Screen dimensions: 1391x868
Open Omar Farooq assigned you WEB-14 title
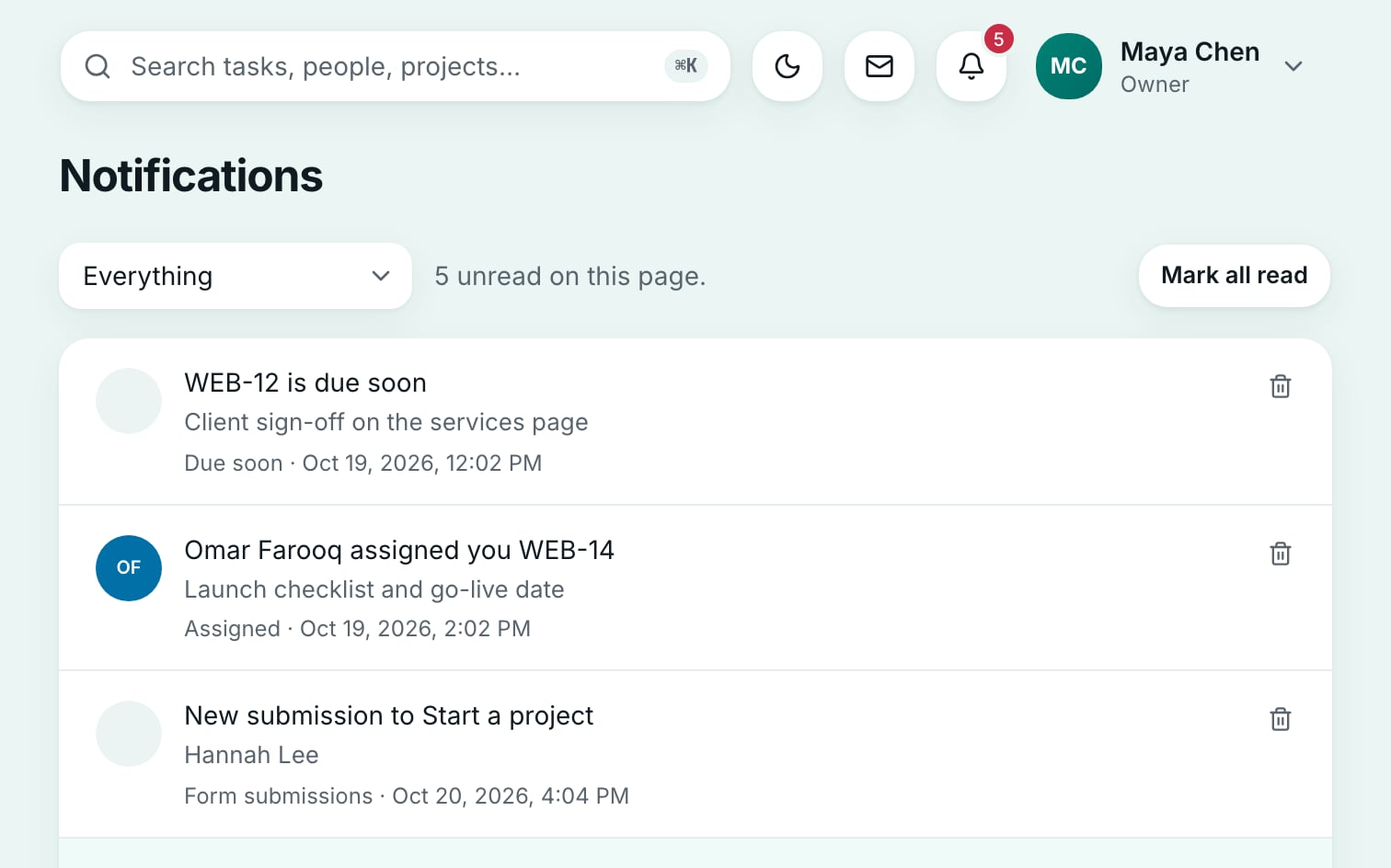(x=399, y=550)
